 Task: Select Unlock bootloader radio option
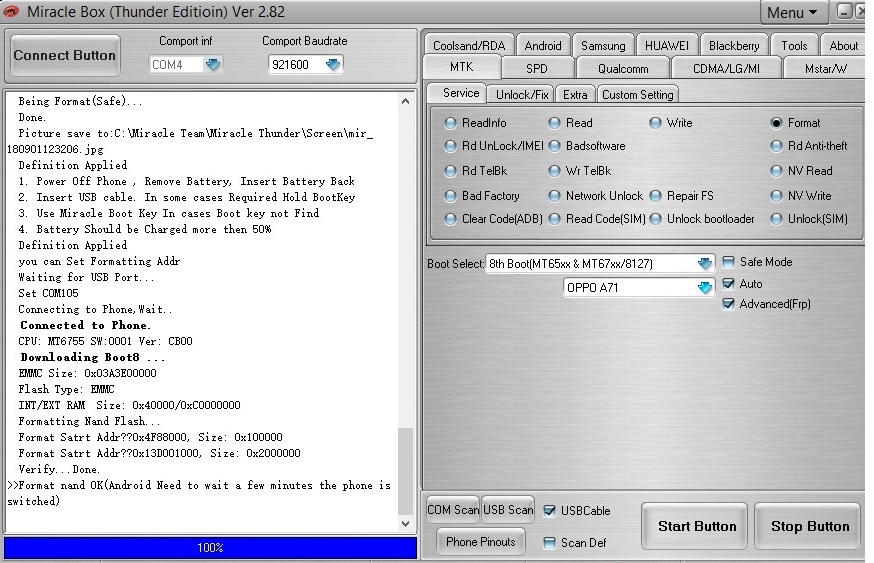coord(656,219)
